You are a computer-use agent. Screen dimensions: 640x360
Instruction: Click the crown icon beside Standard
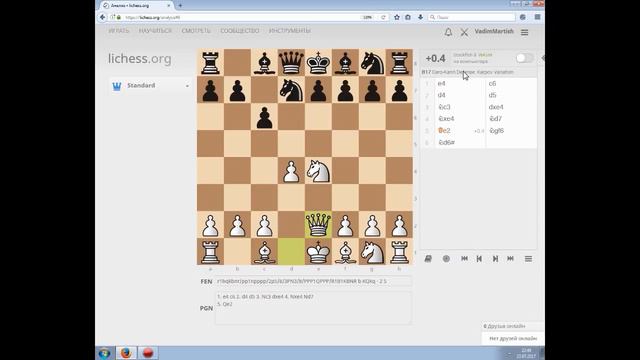(117, 86)
